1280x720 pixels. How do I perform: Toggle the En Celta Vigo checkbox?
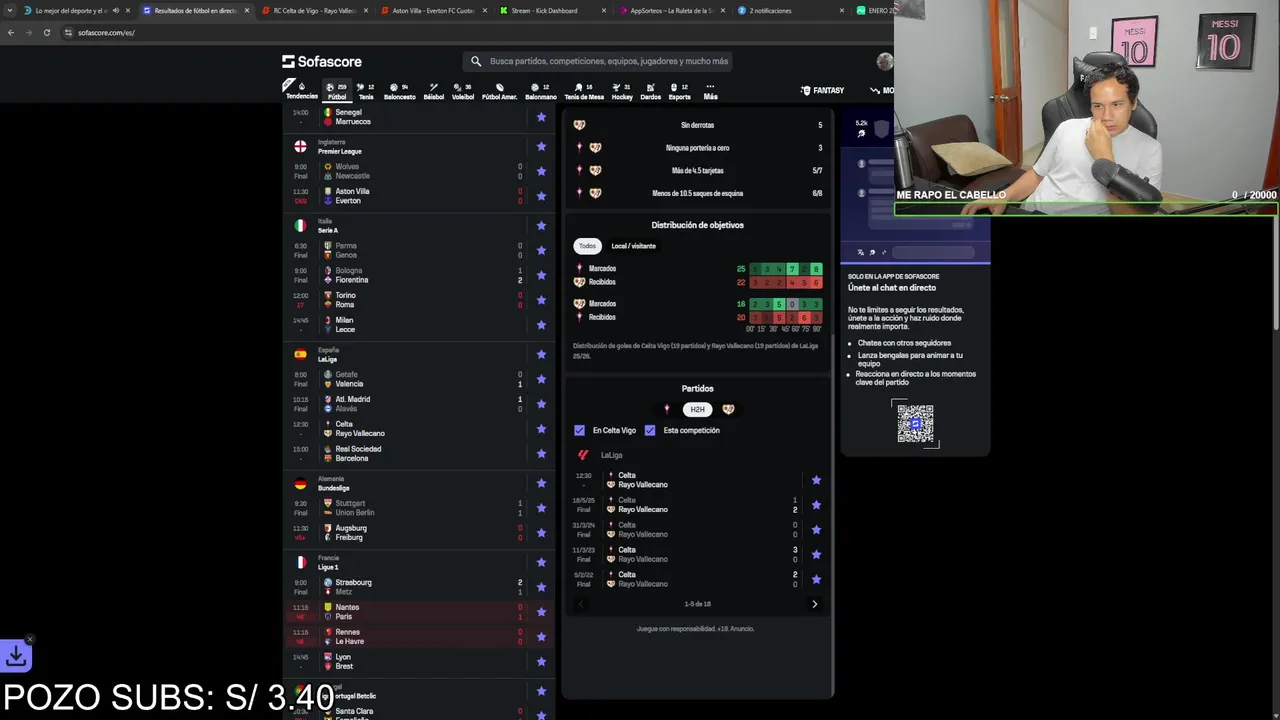579,430
